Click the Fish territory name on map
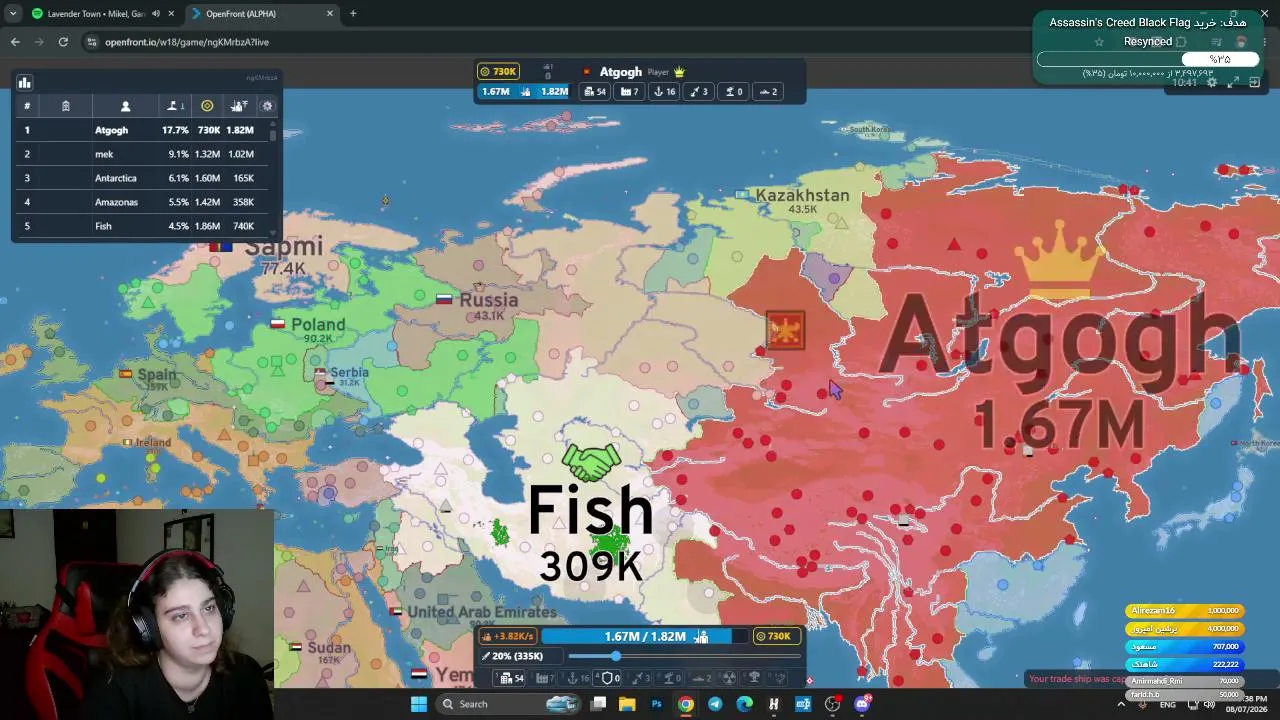This screenshot has height=720, width=1280. tap(591, 512)
